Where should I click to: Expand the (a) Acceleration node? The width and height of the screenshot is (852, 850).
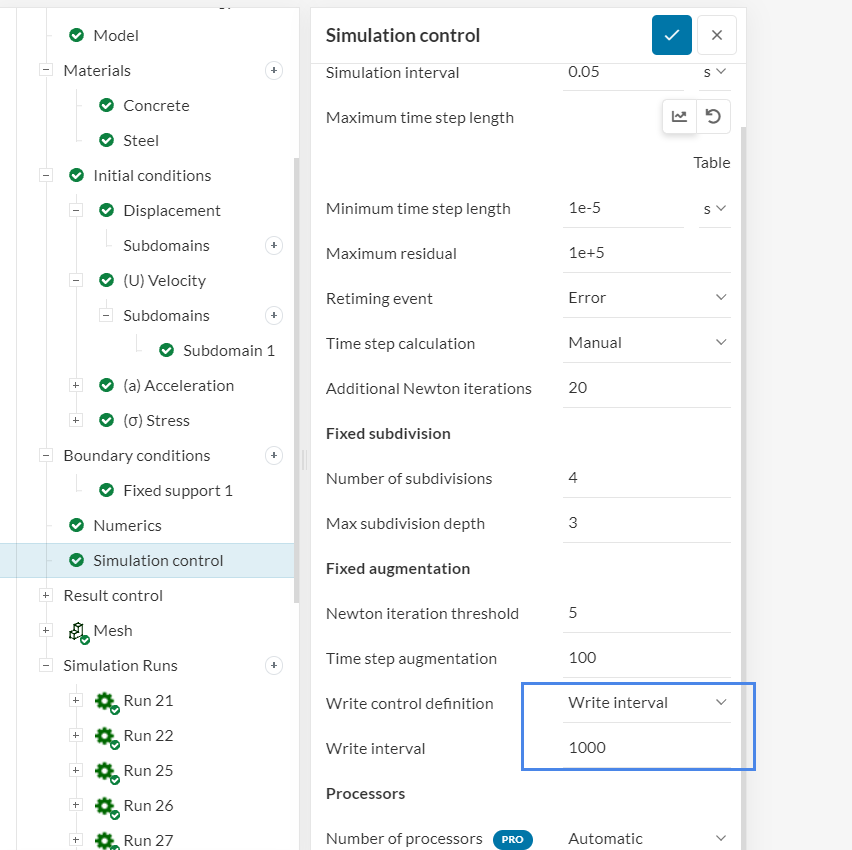tap(75, 385)
